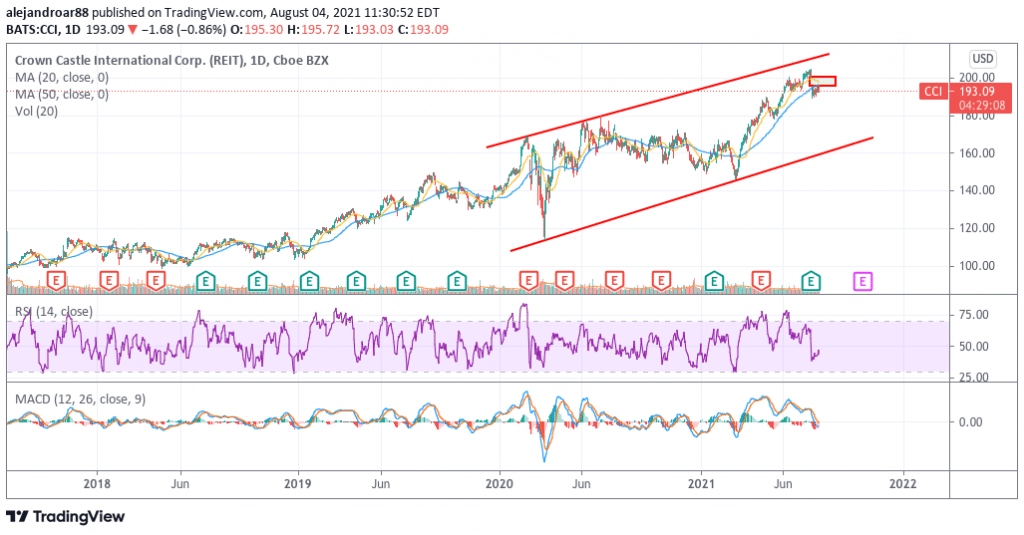
Task: Click the TradingView logo at bottom
Action: click(x=65, y=517)
